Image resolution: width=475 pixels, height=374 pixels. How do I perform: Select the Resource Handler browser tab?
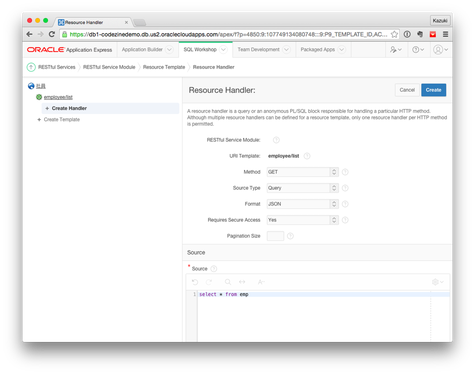(x=92, y=22)
